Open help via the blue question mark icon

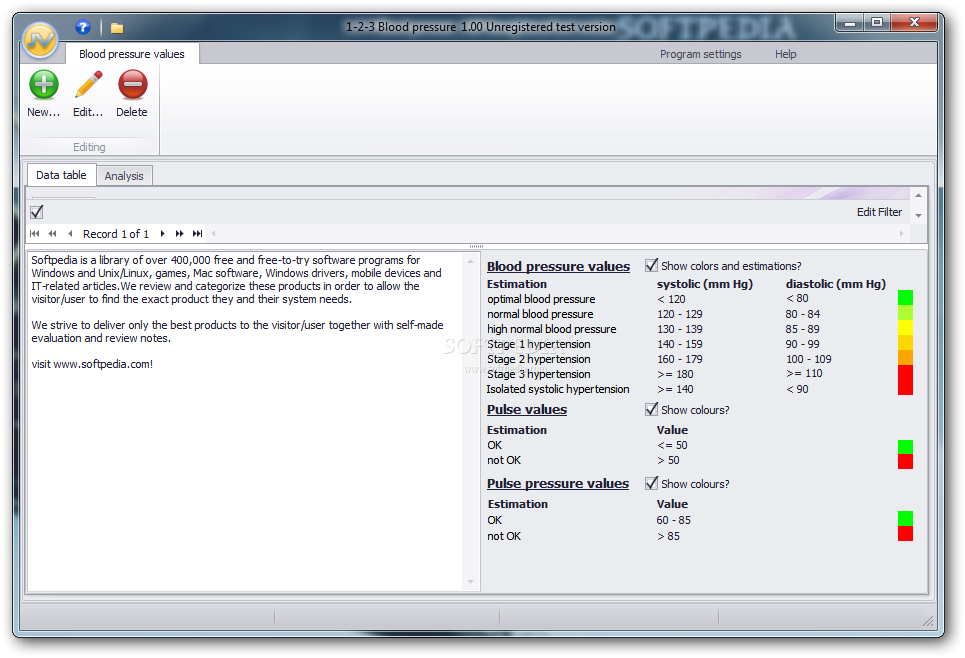[83, 27]
